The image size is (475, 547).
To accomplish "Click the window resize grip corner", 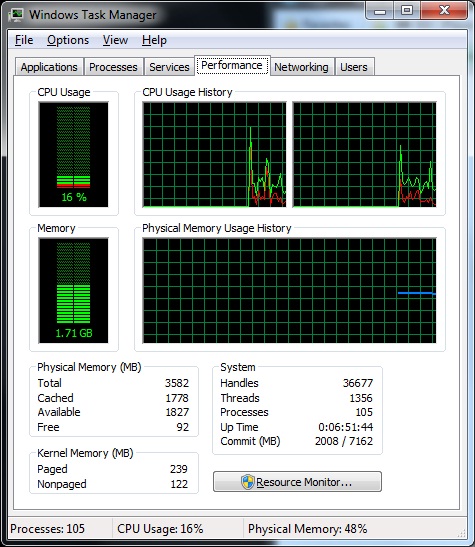I will click(462, 533).
